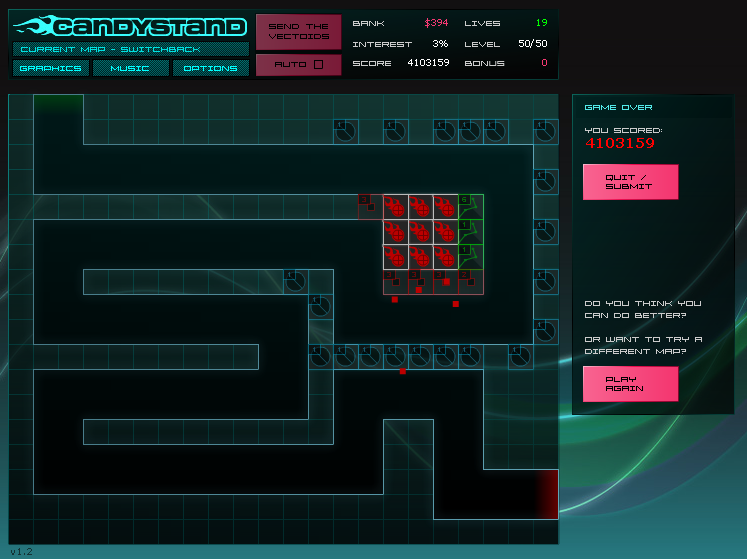Select the rightmost blue tower in the bottom row

click(x=520, y=356)
